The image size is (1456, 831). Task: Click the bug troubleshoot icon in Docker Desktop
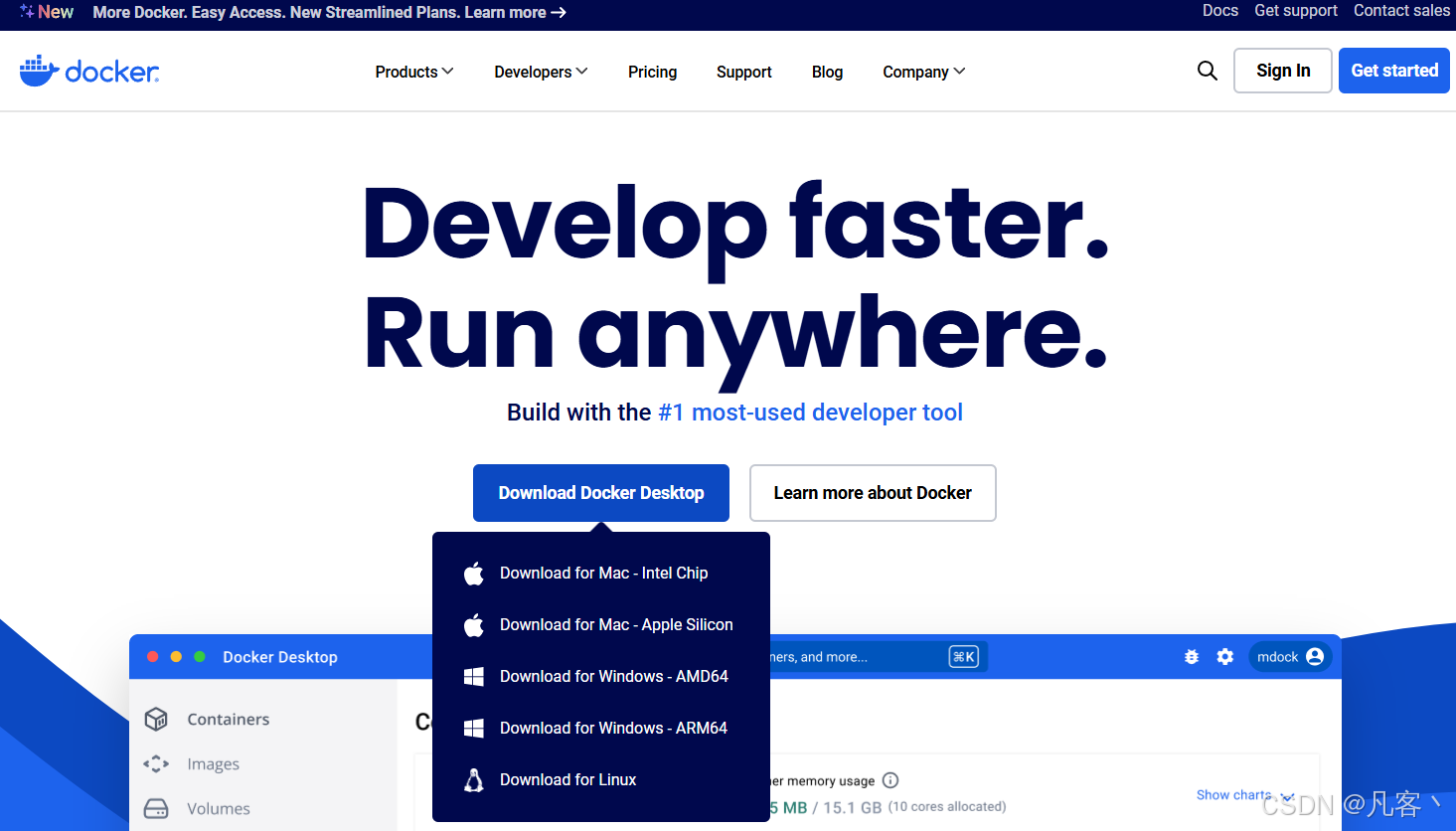pyautogui.click(x=1192, y=657)
